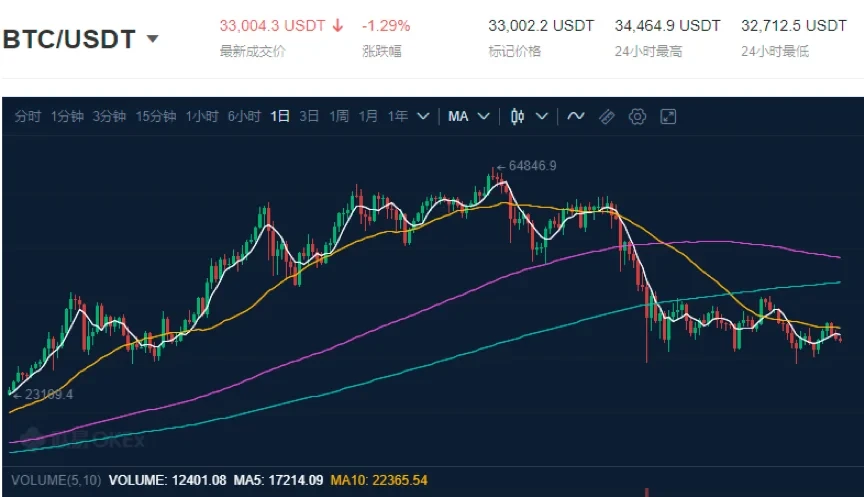The image size is (864, 497).
Task: Expand the chart type dropdown arrow
Action: pyautogui.click(x=542, y=117)
